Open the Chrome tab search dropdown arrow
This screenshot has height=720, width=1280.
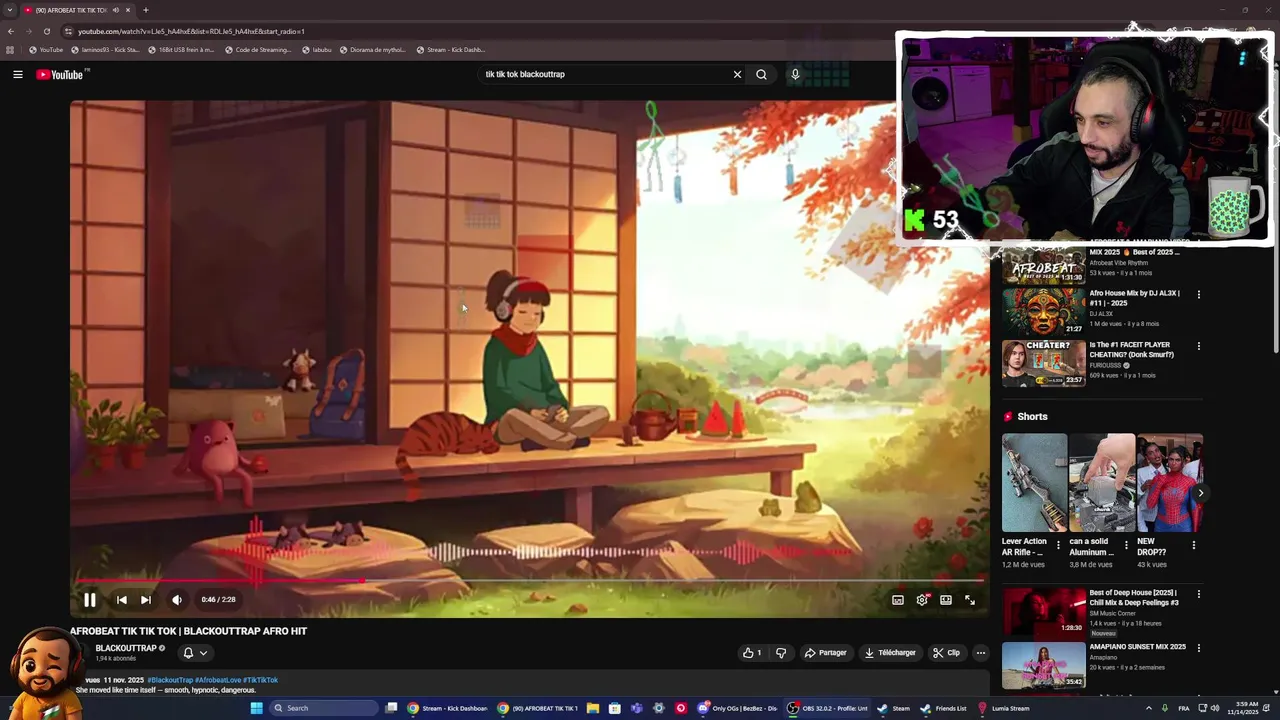pos(10,10)
